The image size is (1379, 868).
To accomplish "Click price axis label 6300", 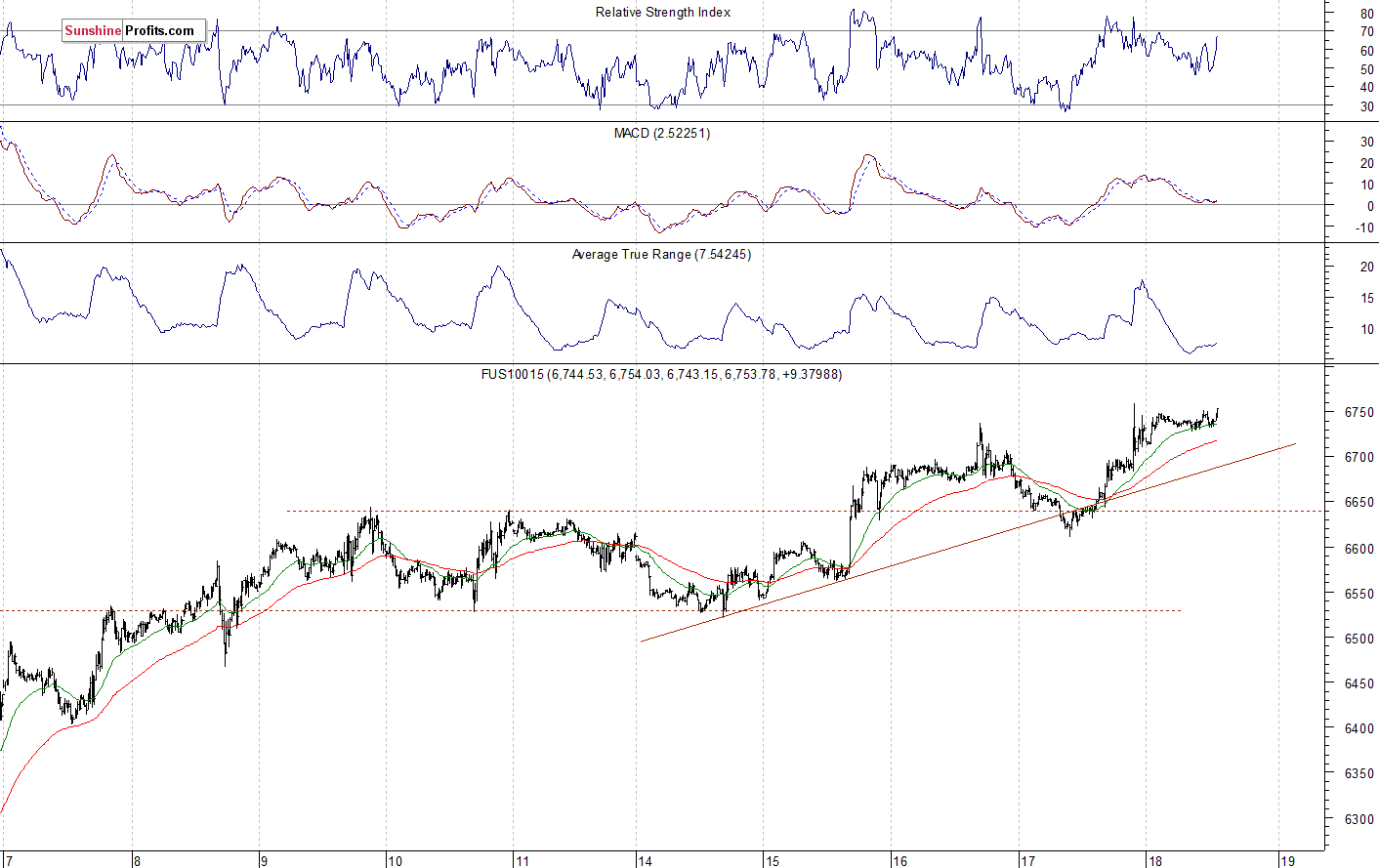I will [1359, 819].
